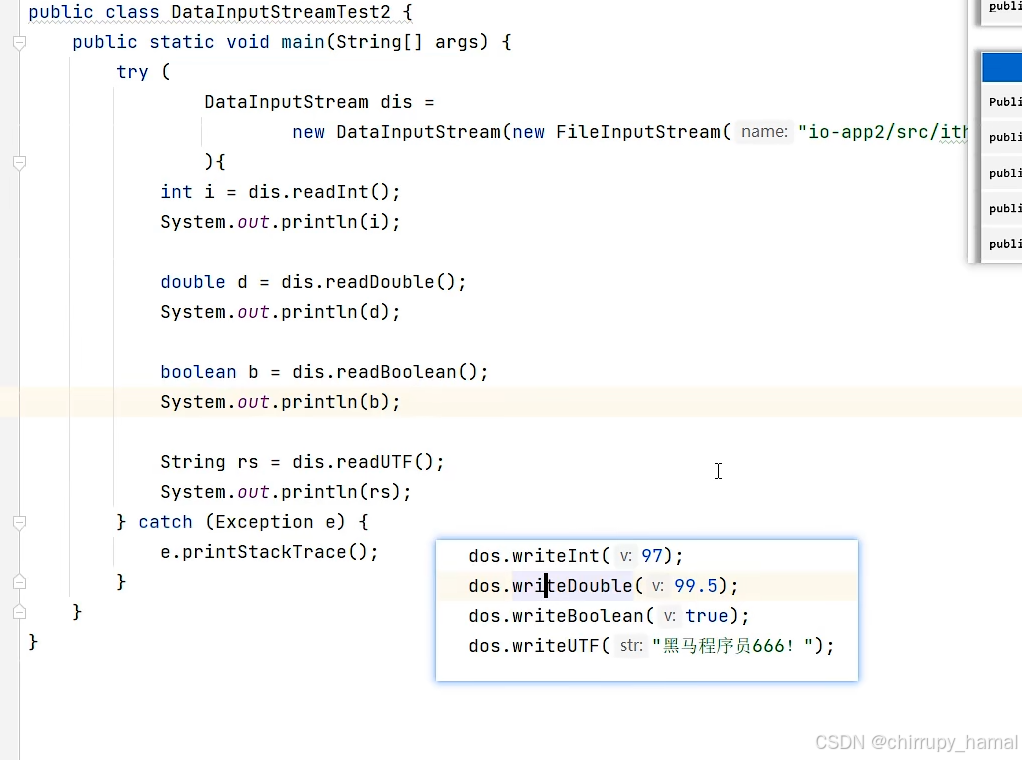Click the System.out.println(rs) line
This screenshot has width=1022, height=760.
click(x=286, y=492)
